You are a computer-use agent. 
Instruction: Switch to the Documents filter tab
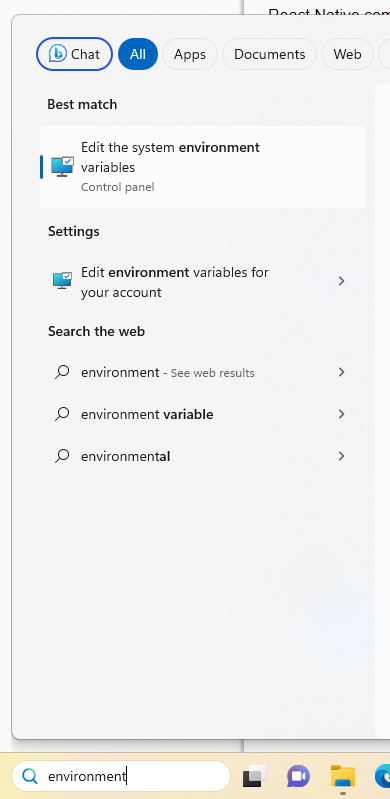pyautogui.click(x=269, y=54)
